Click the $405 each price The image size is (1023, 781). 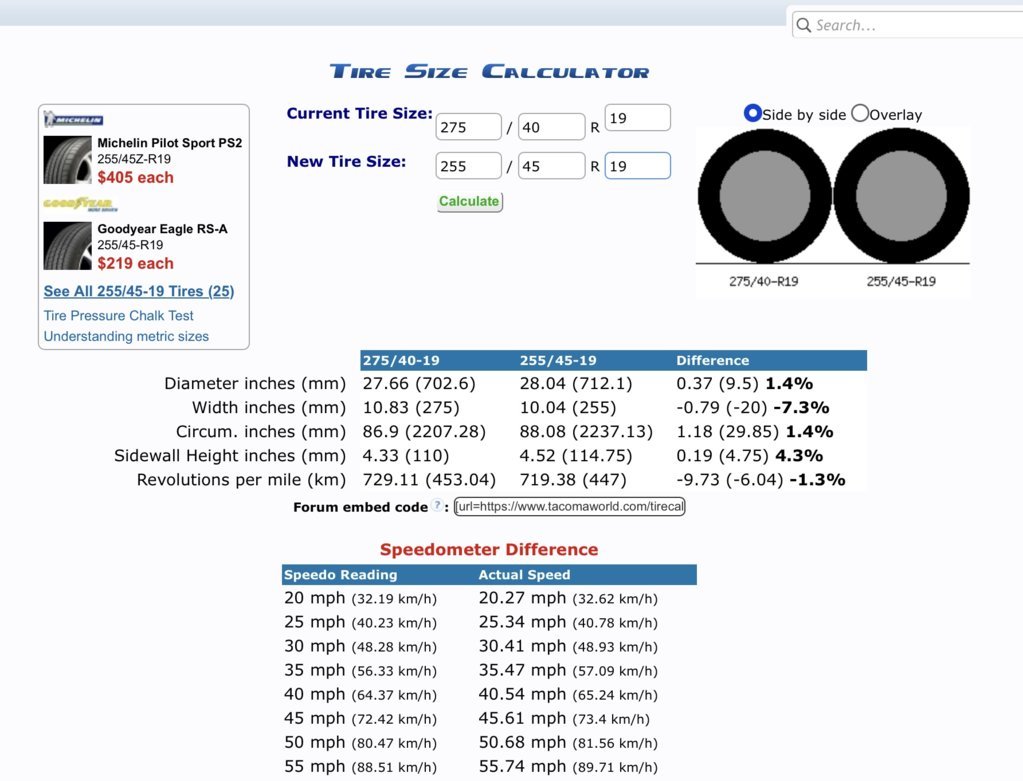[136, 177]
